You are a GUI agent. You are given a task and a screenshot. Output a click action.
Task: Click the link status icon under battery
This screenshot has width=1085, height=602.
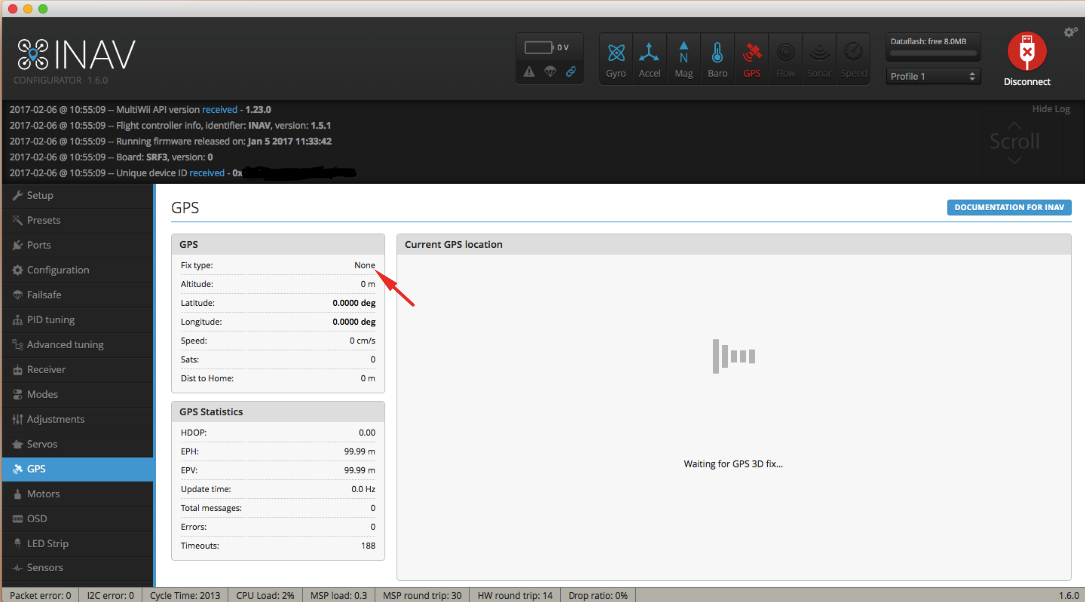pos(571,71)
